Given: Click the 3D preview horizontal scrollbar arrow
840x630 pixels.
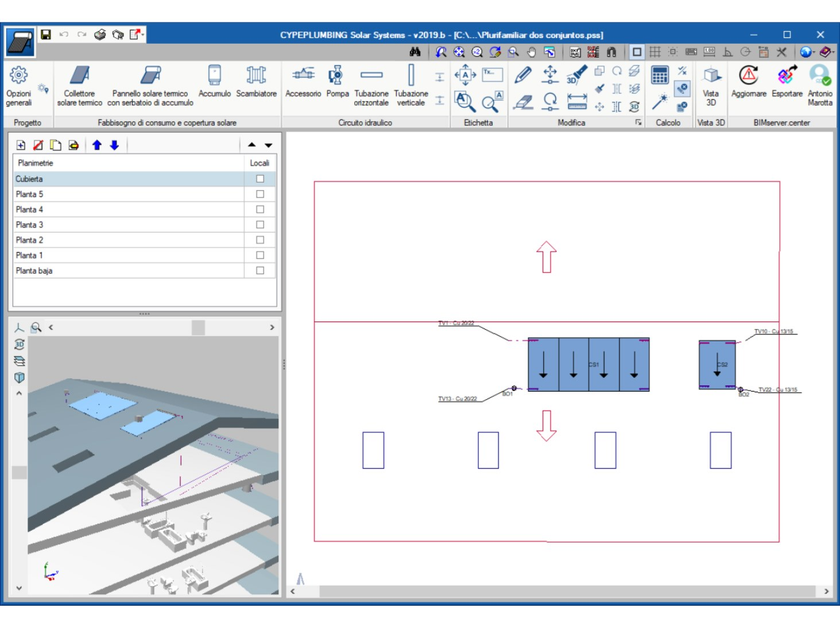Looking at the screenshot, I should [x=270, y=326].
